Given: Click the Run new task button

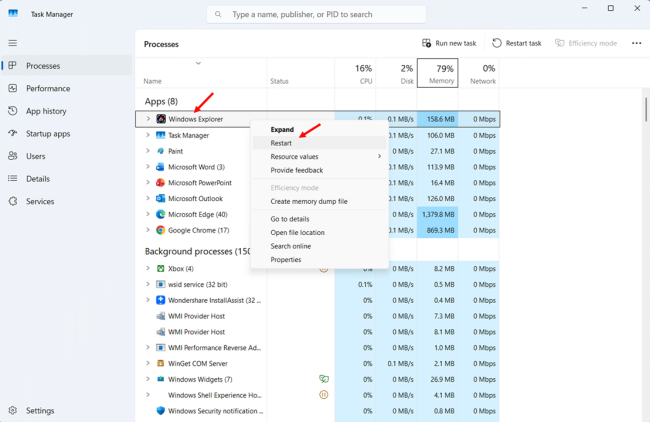Looking at the screenshot, I should (449, 43).
